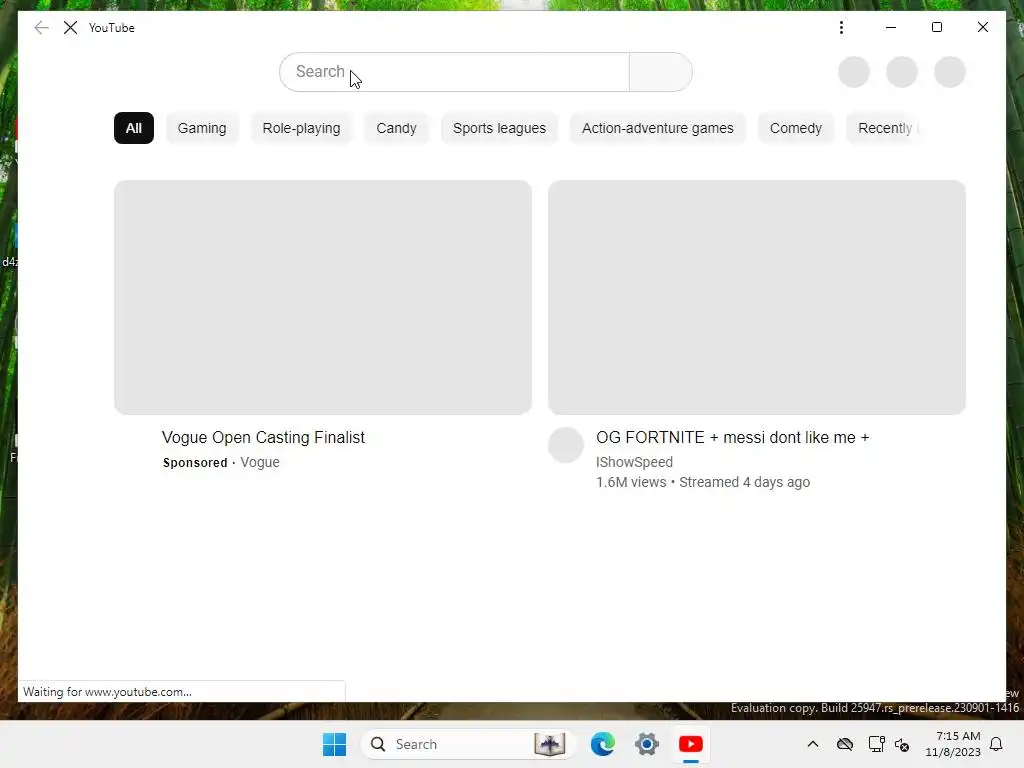
Task: Click the muted volume icon in the tray
Action: coord(902,744)
